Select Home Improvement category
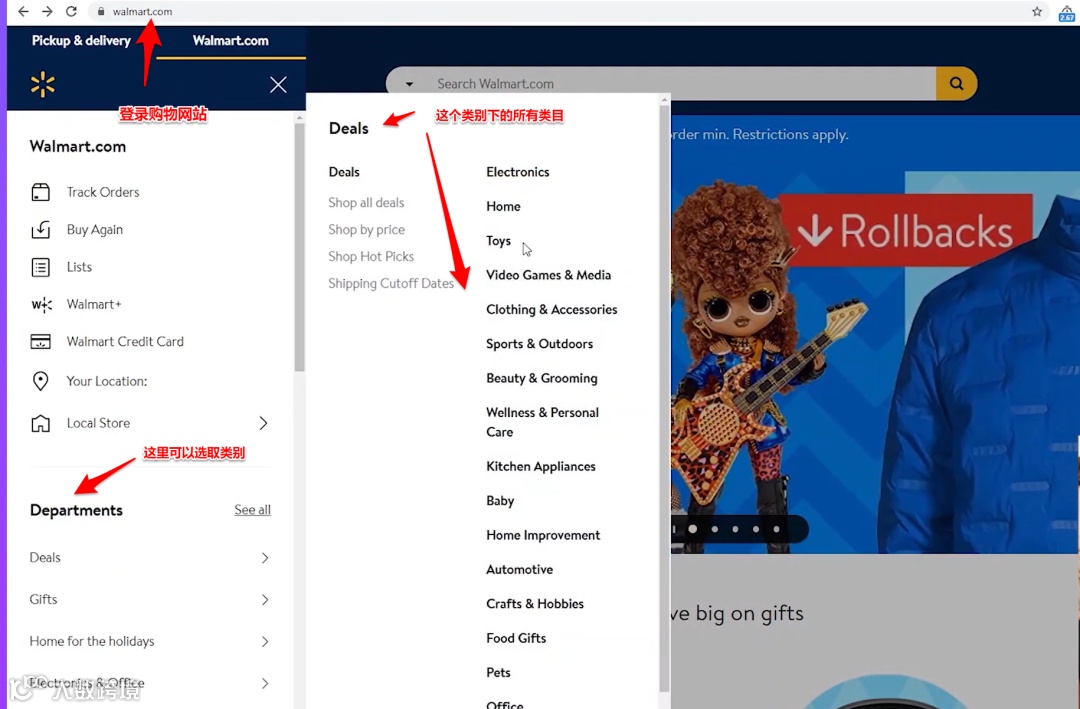The width and height of the screenshot is (1080, 709). (543, 535)
